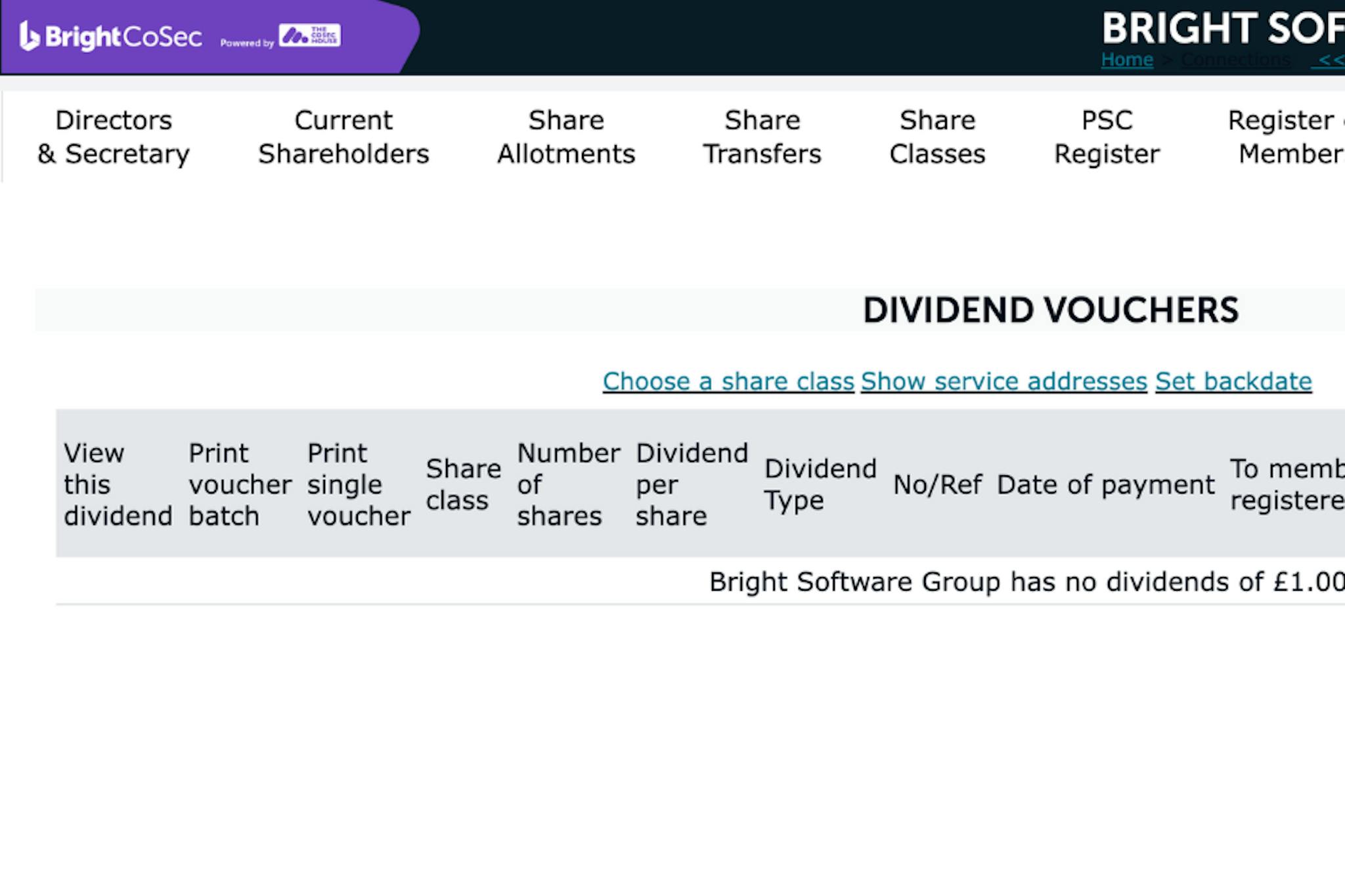Click the View this dividend column header
Viewport: 1345px width, 896px height.
point(118,484)
